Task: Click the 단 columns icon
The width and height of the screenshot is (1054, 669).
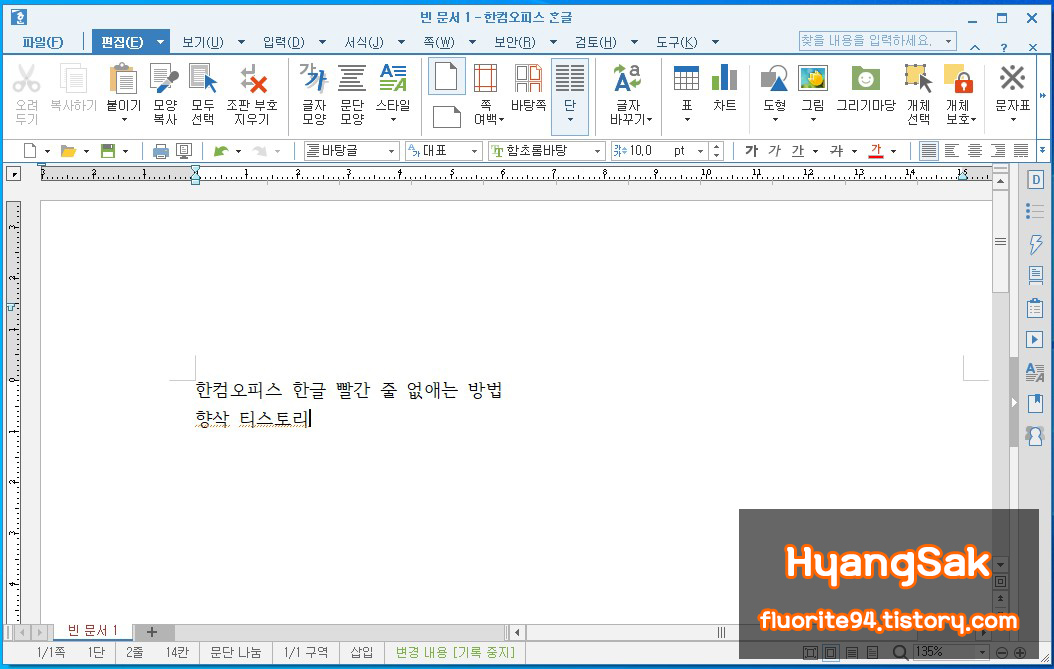Action: (570, 78)
